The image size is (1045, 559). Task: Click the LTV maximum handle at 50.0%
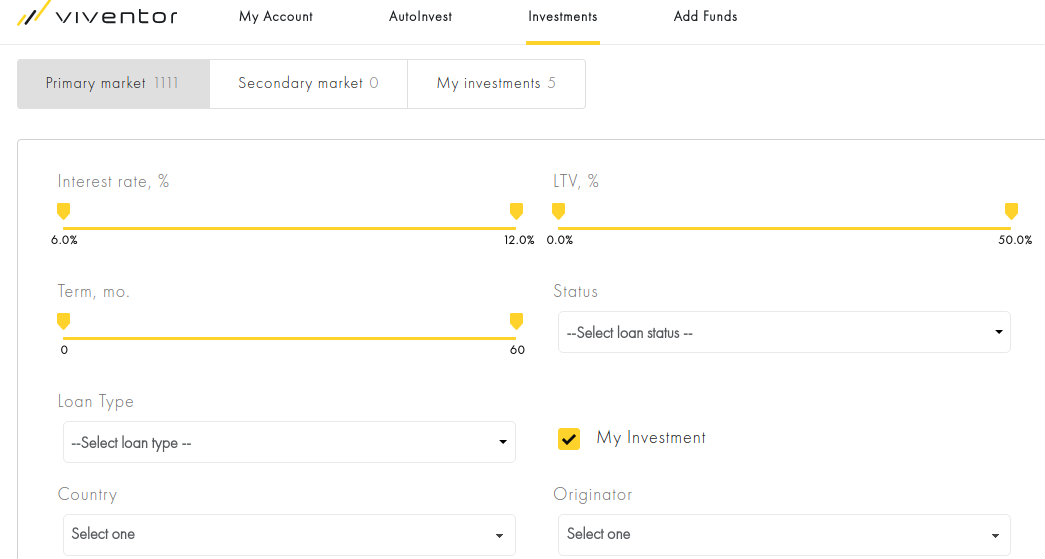(x=1011, y=212)
